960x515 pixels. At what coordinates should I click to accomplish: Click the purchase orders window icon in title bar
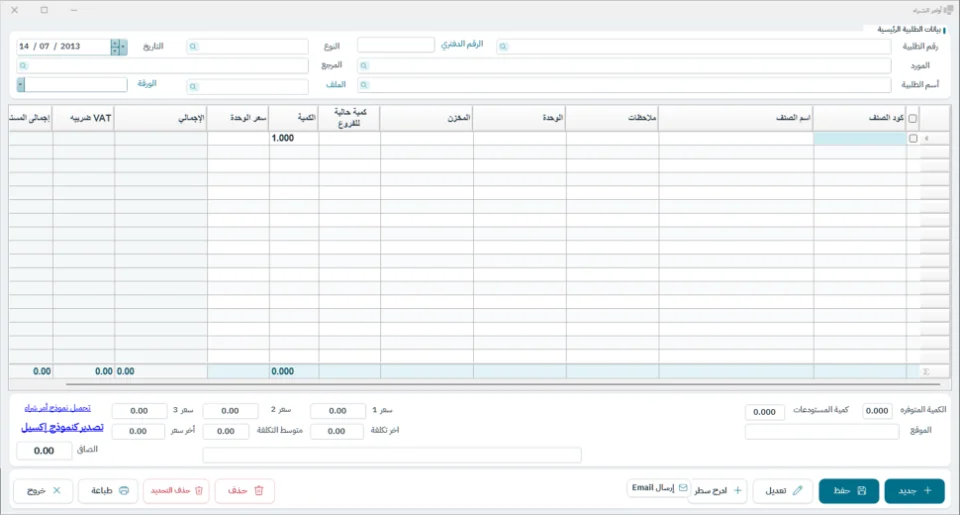pos(949,10)
